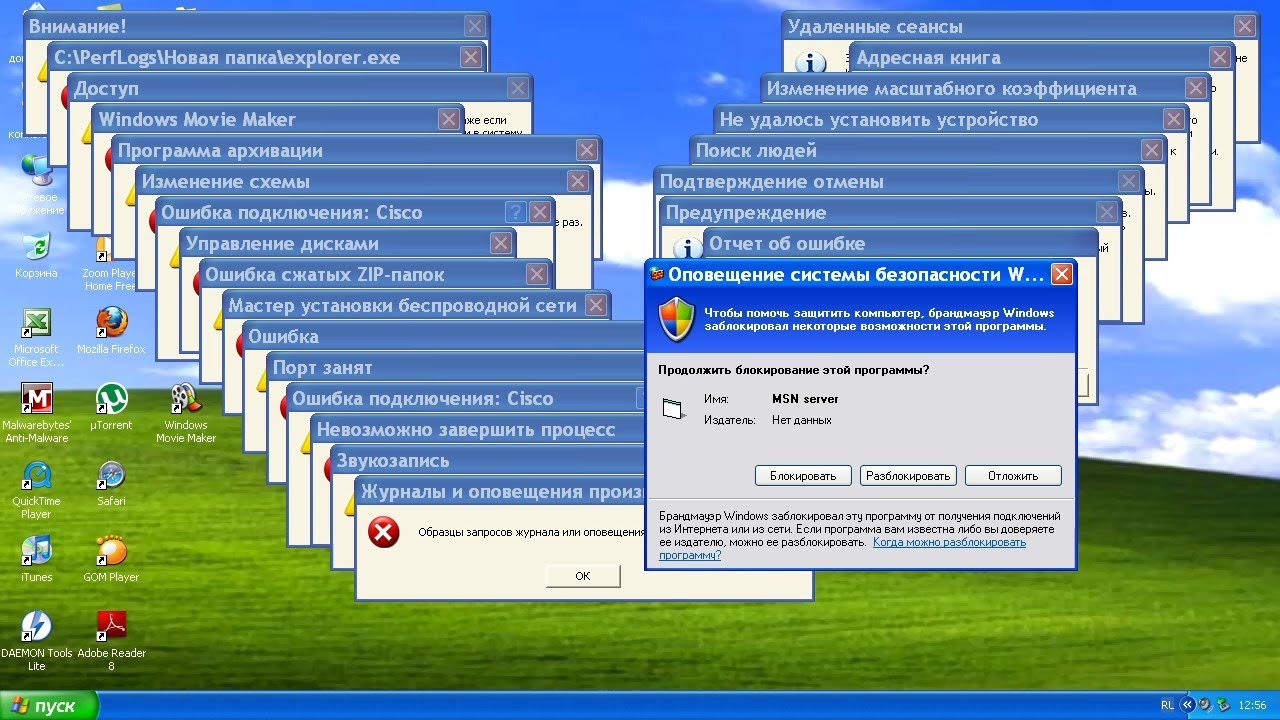Choose Отложить in the firewall alert
Image resolution: width=1280 pixels, height=720 pixels.
coord(1013,476)
